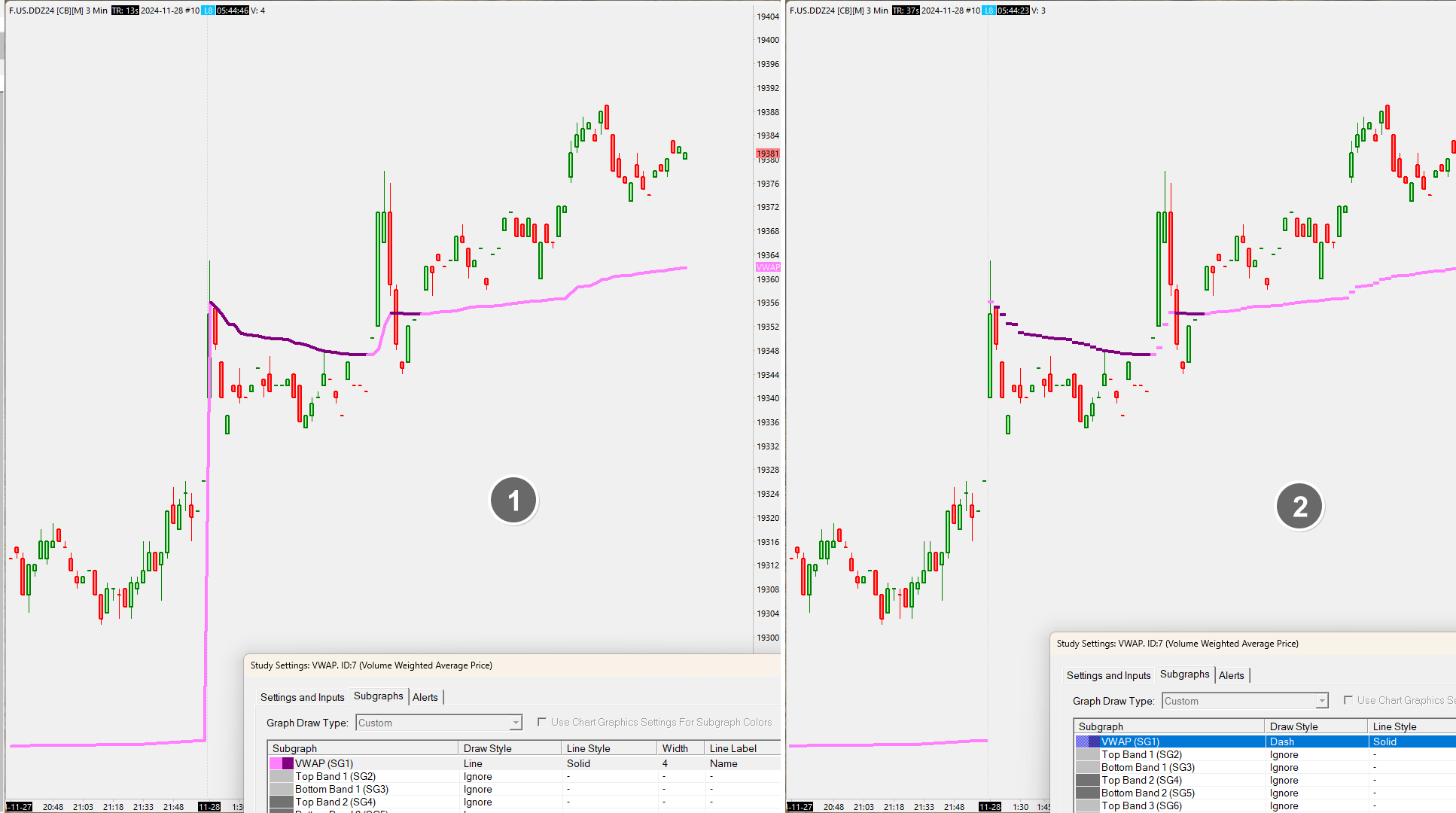Click the blue L8 indicator in right chart header
Image resolution: width=1456 pixels, height=813 pixels.
pos(989,11)
